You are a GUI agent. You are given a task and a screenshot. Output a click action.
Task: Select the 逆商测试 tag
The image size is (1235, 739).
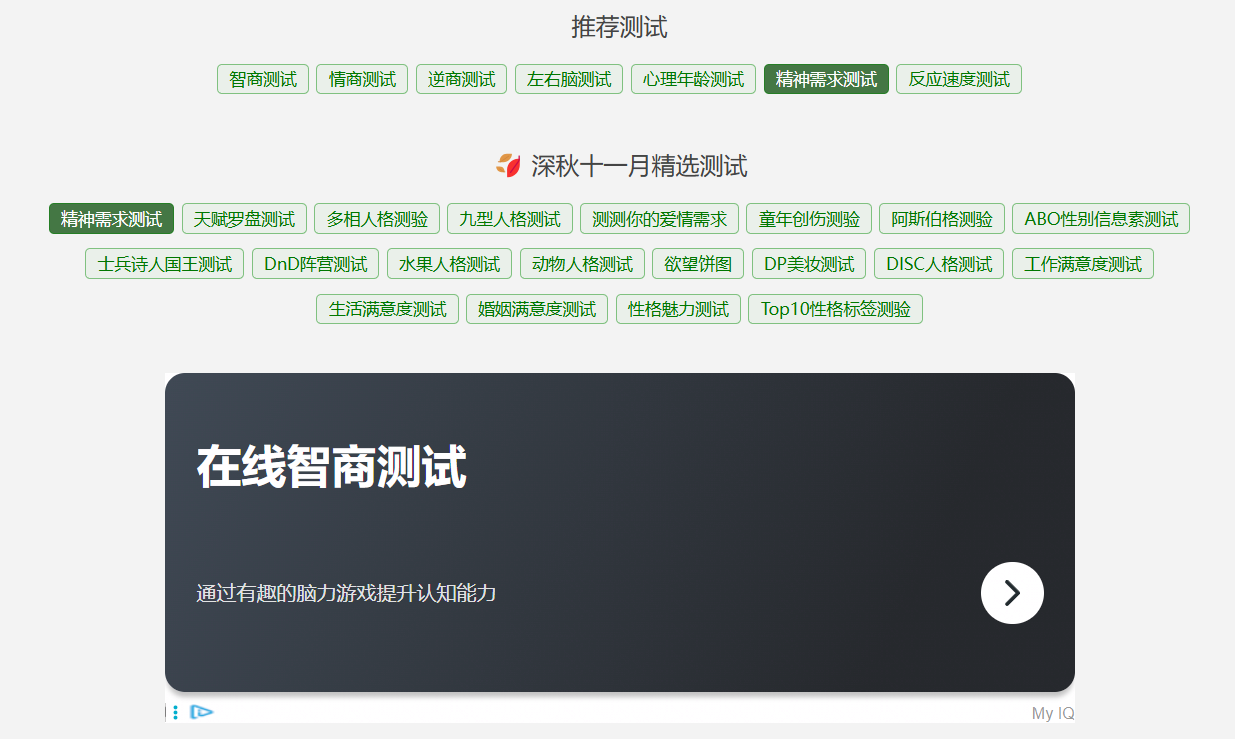[x=461, y=79]
